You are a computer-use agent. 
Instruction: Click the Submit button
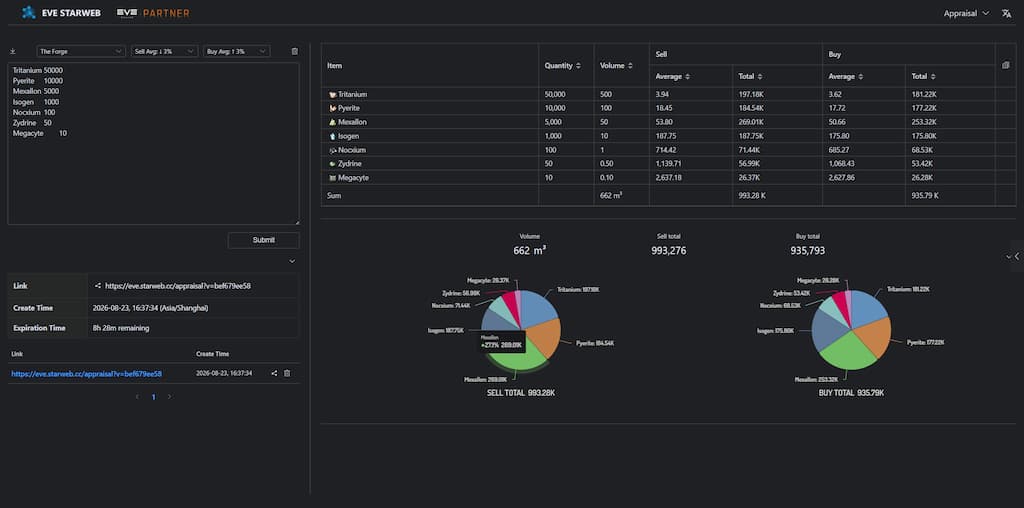tap(264, 240)
